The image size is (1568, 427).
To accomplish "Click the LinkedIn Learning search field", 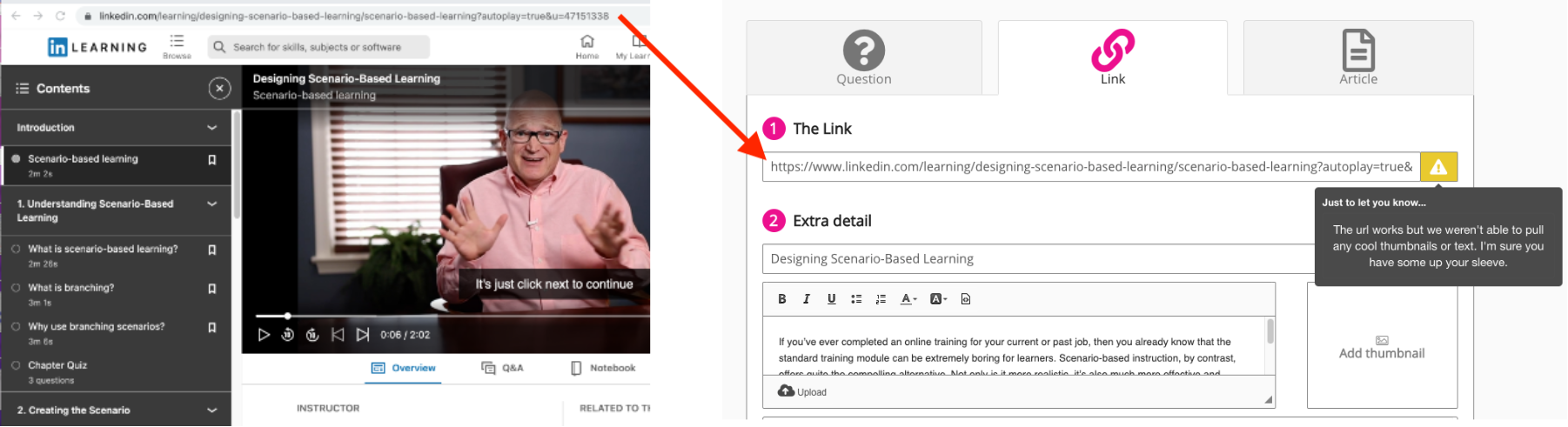I will pos(318,47).
